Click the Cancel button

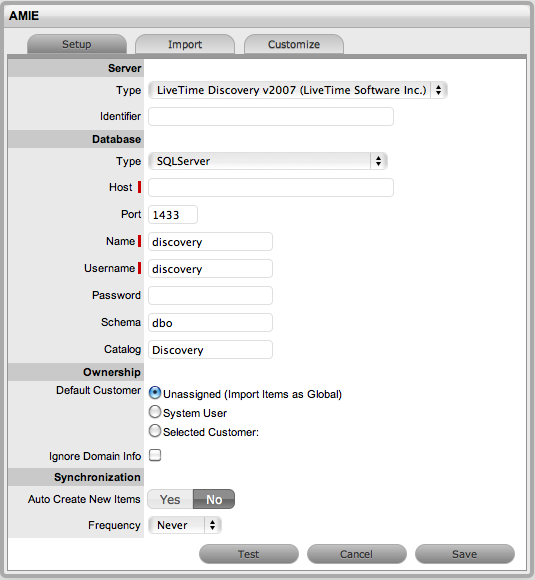(x=357, y=554)
